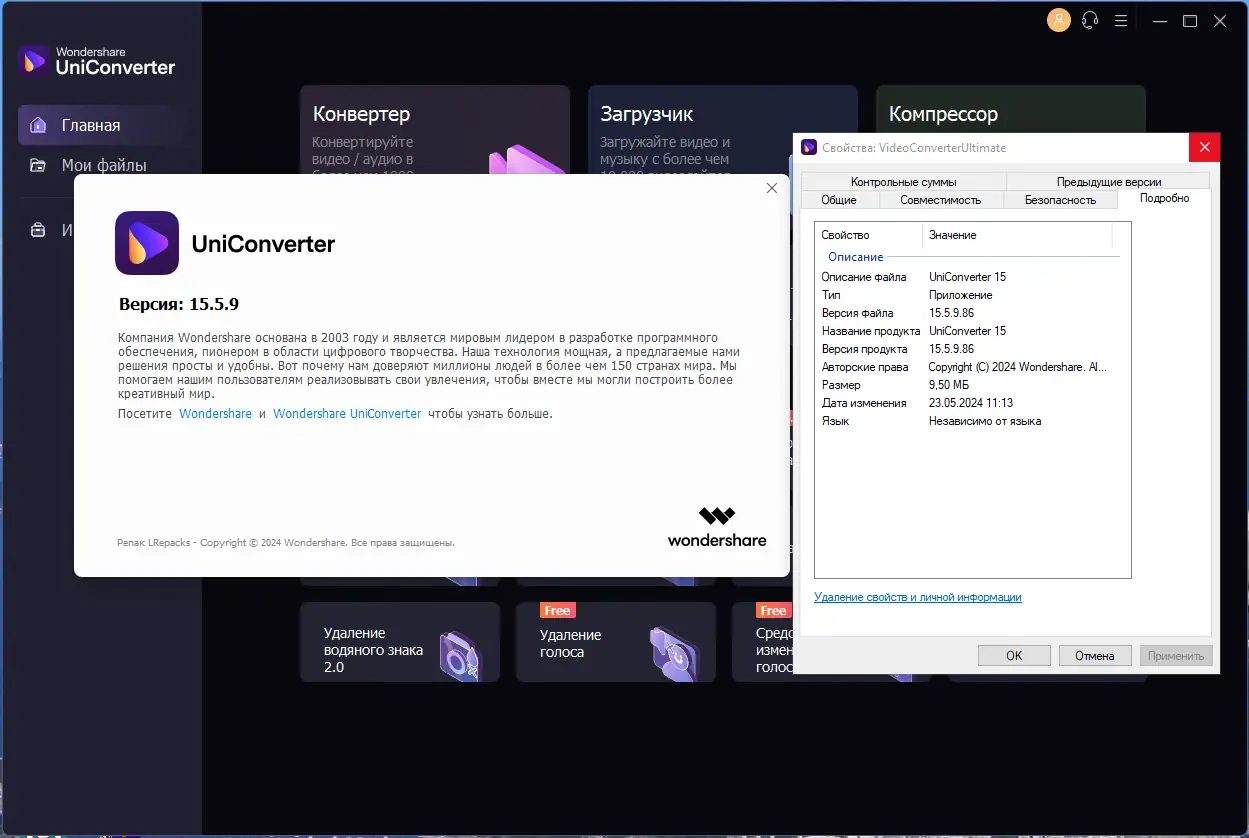Select the Размер property row
1249x838 pixels.
(x=967, y=385)
